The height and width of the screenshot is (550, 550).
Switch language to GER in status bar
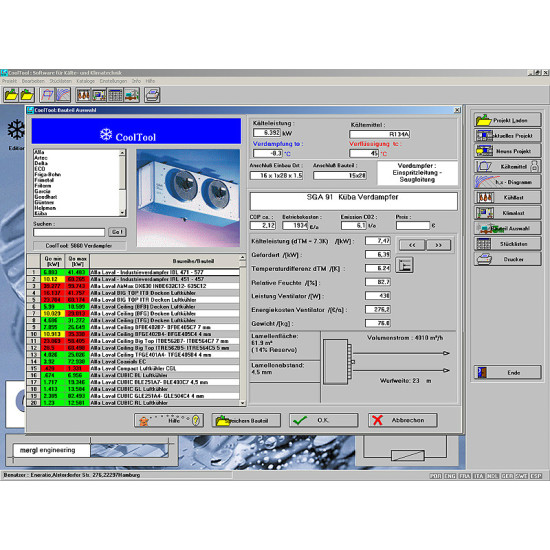click(x=508, y=476)
